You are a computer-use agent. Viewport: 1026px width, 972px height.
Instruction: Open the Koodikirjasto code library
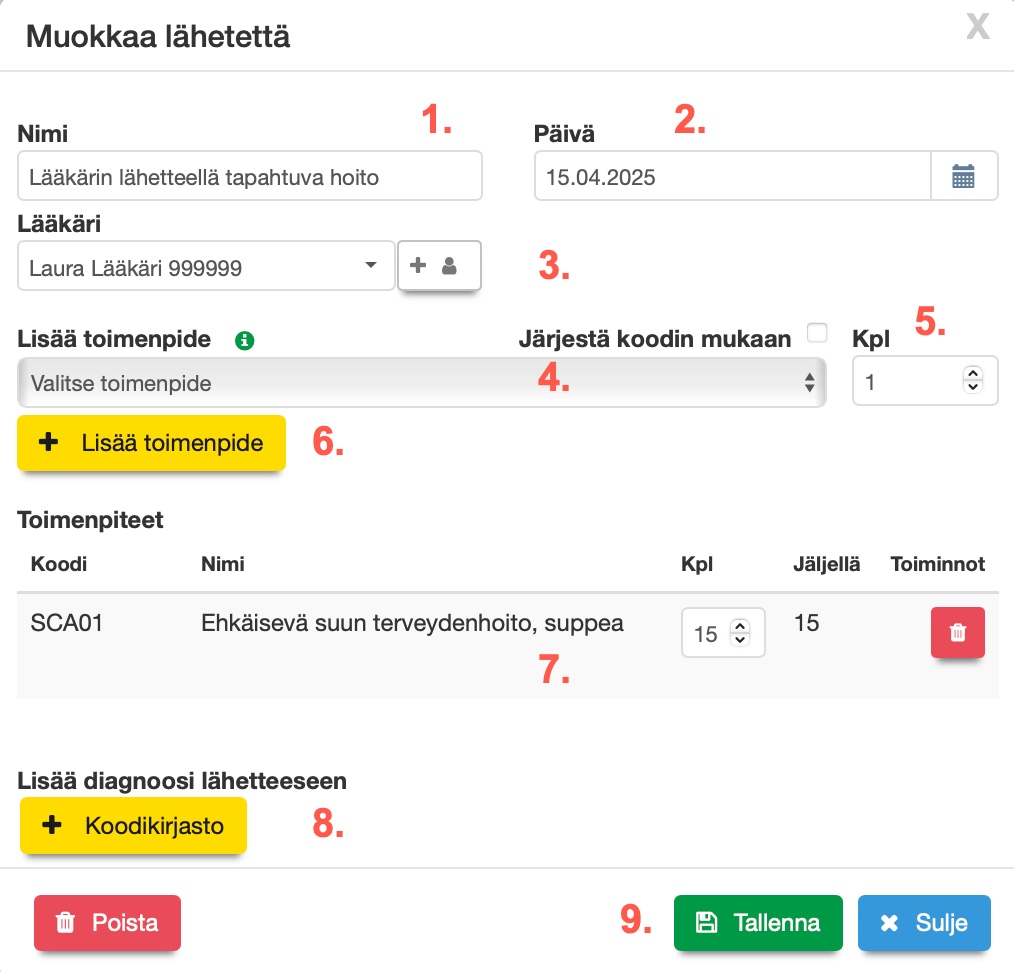pyautogui.click(x=133, y=826)
